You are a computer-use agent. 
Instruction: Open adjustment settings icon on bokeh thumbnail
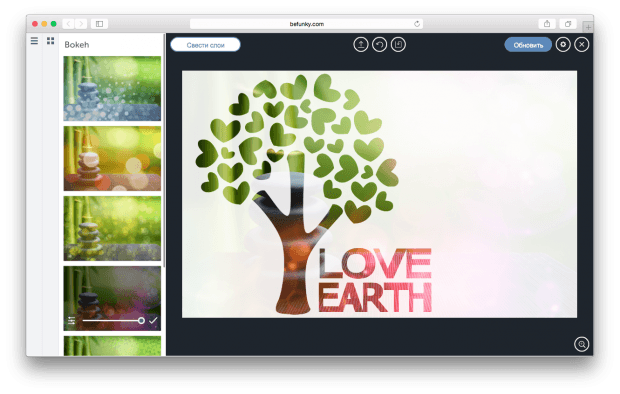click(72, 320)
